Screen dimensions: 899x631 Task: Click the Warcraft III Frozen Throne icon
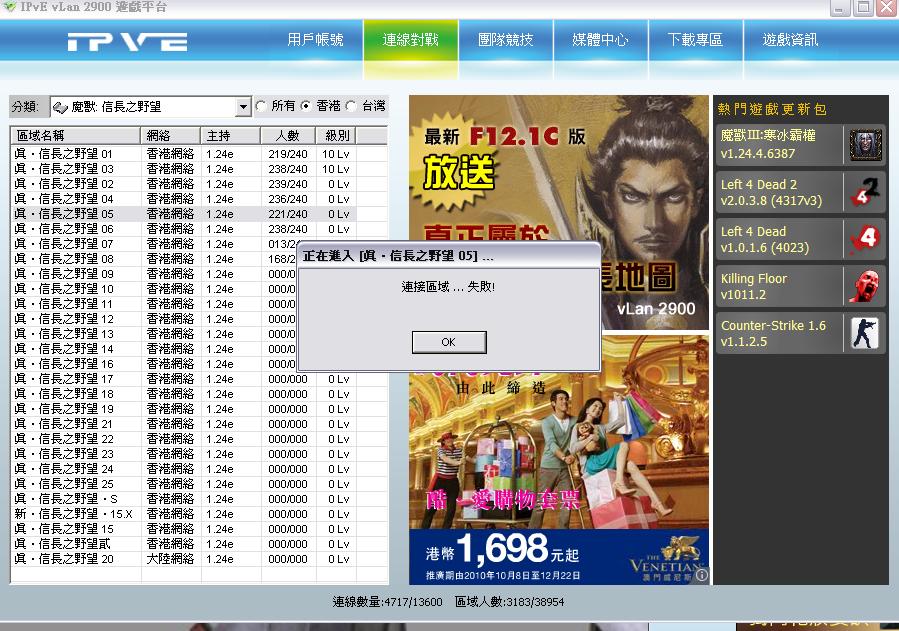tap(865, 145)
